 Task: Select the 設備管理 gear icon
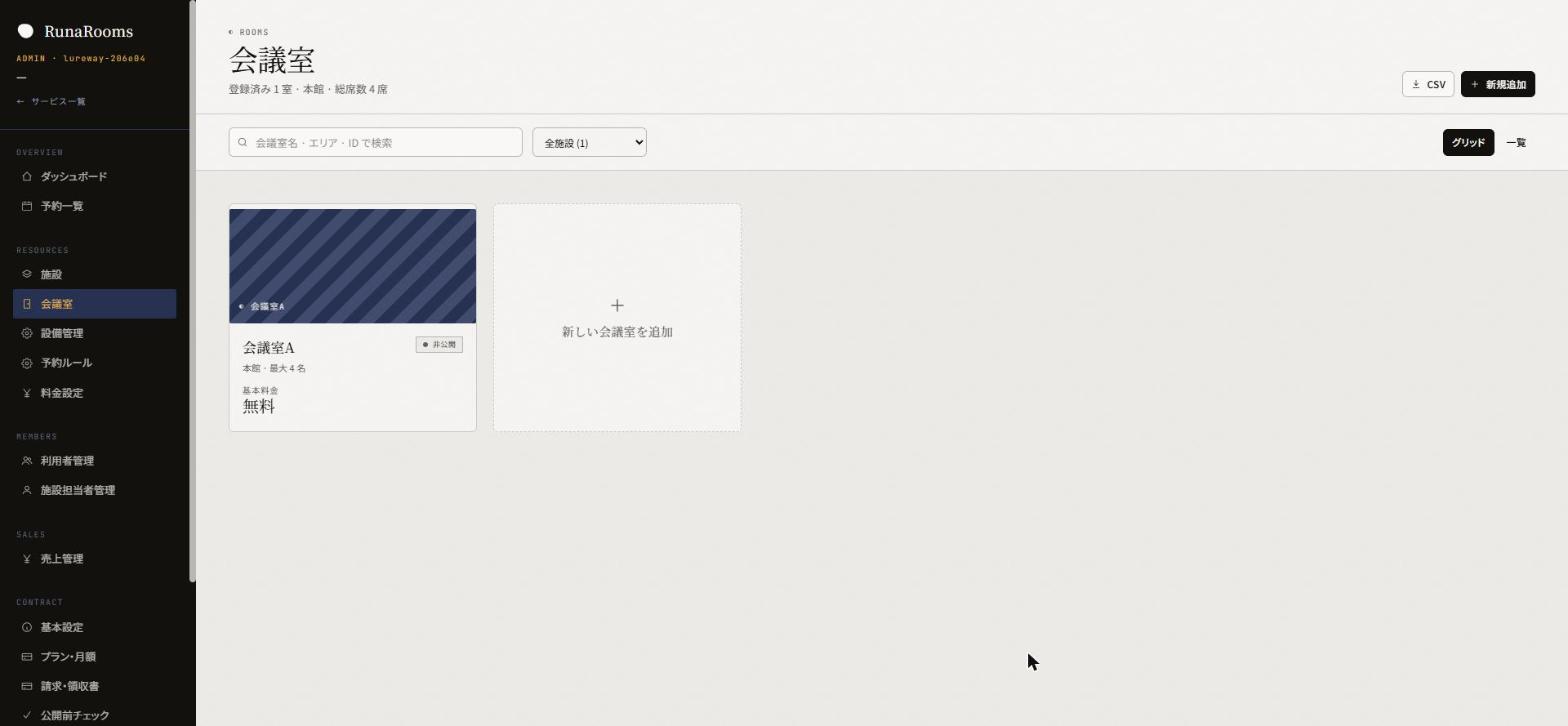tap(27, 333)
